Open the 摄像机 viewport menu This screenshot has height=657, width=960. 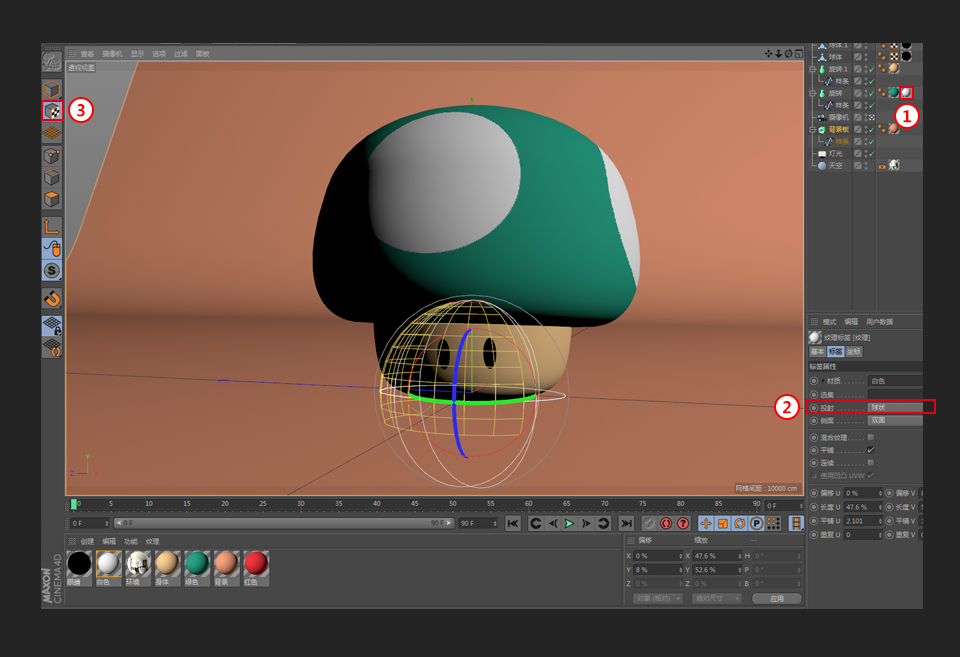(x=112, y=54)
